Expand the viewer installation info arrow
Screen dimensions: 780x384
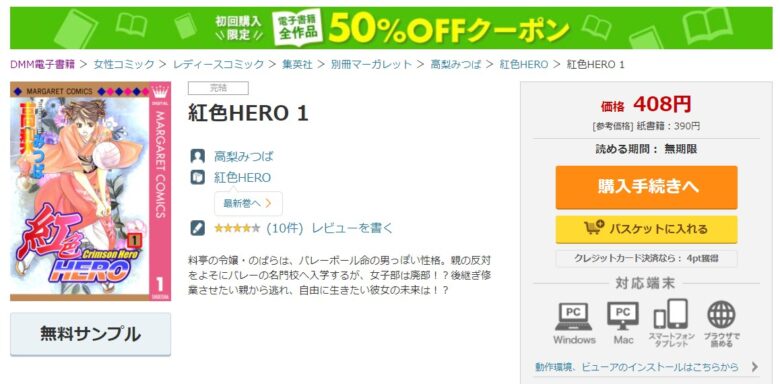[755, 367]
